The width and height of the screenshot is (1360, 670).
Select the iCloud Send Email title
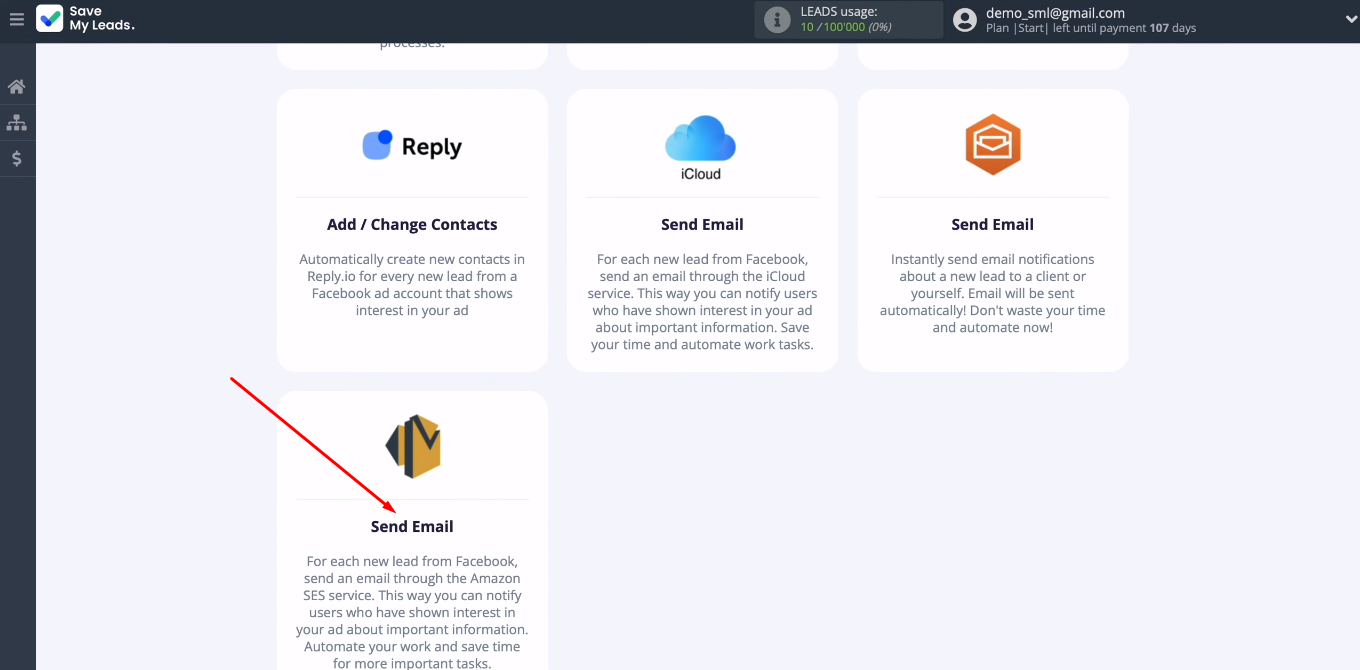click(702, 224)
